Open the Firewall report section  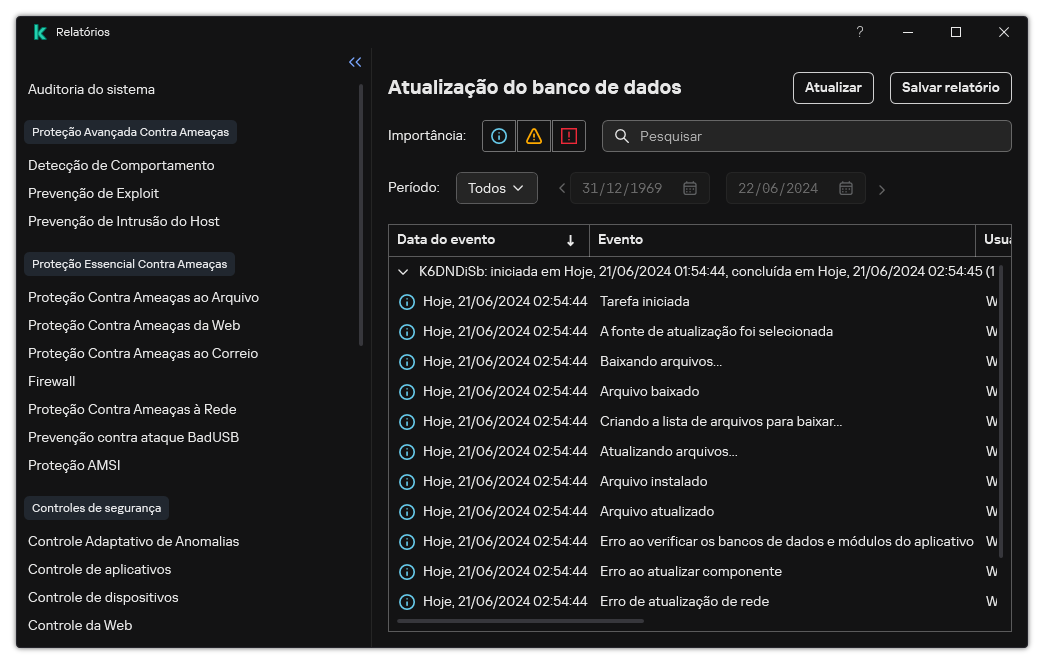point(51,381)
